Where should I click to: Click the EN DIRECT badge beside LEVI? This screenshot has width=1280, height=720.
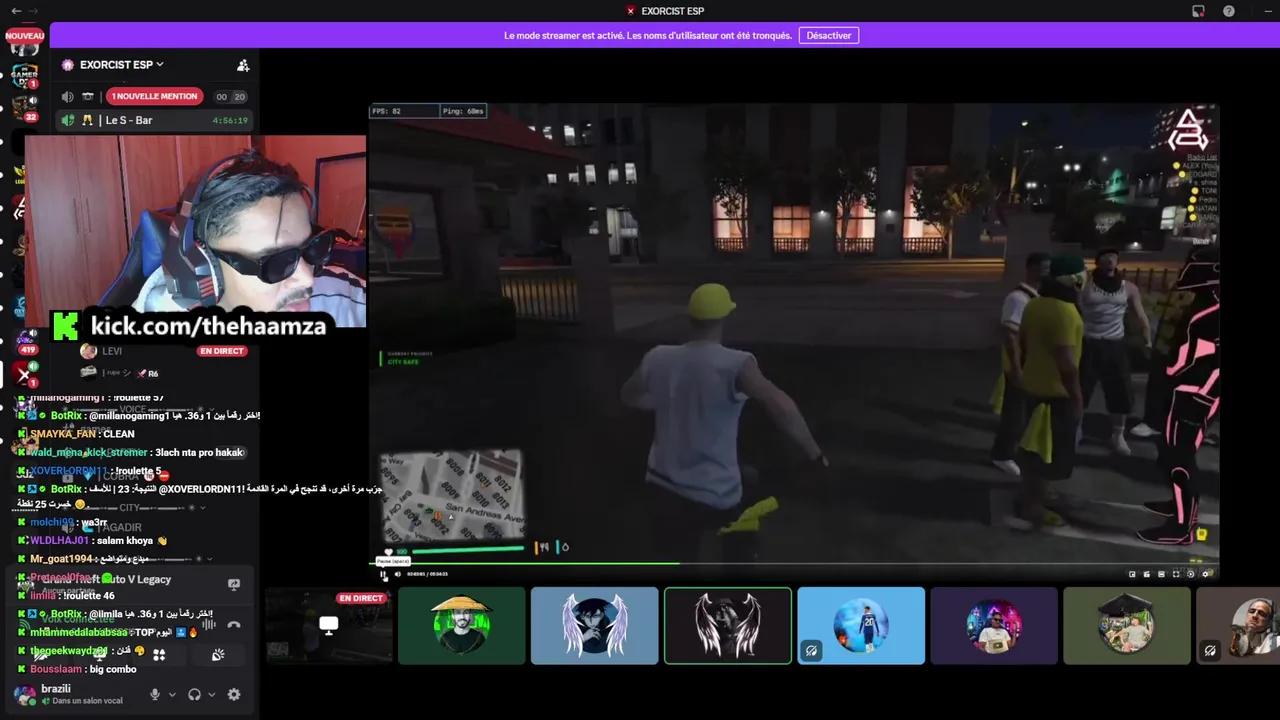click(x=222, y=351)
